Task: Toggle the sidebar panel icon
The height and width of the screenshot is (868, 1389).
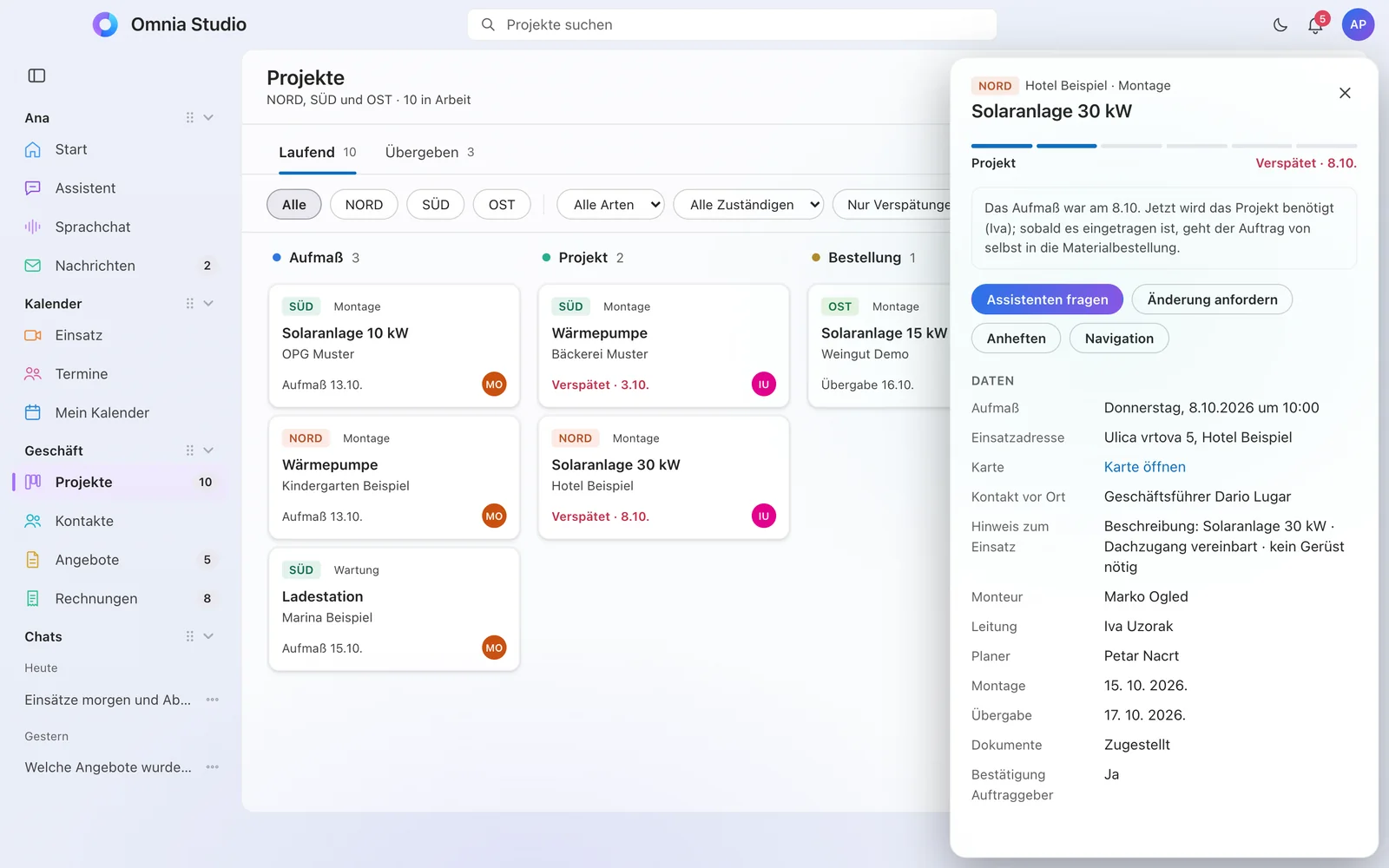Action: click(x=36, y=76)
